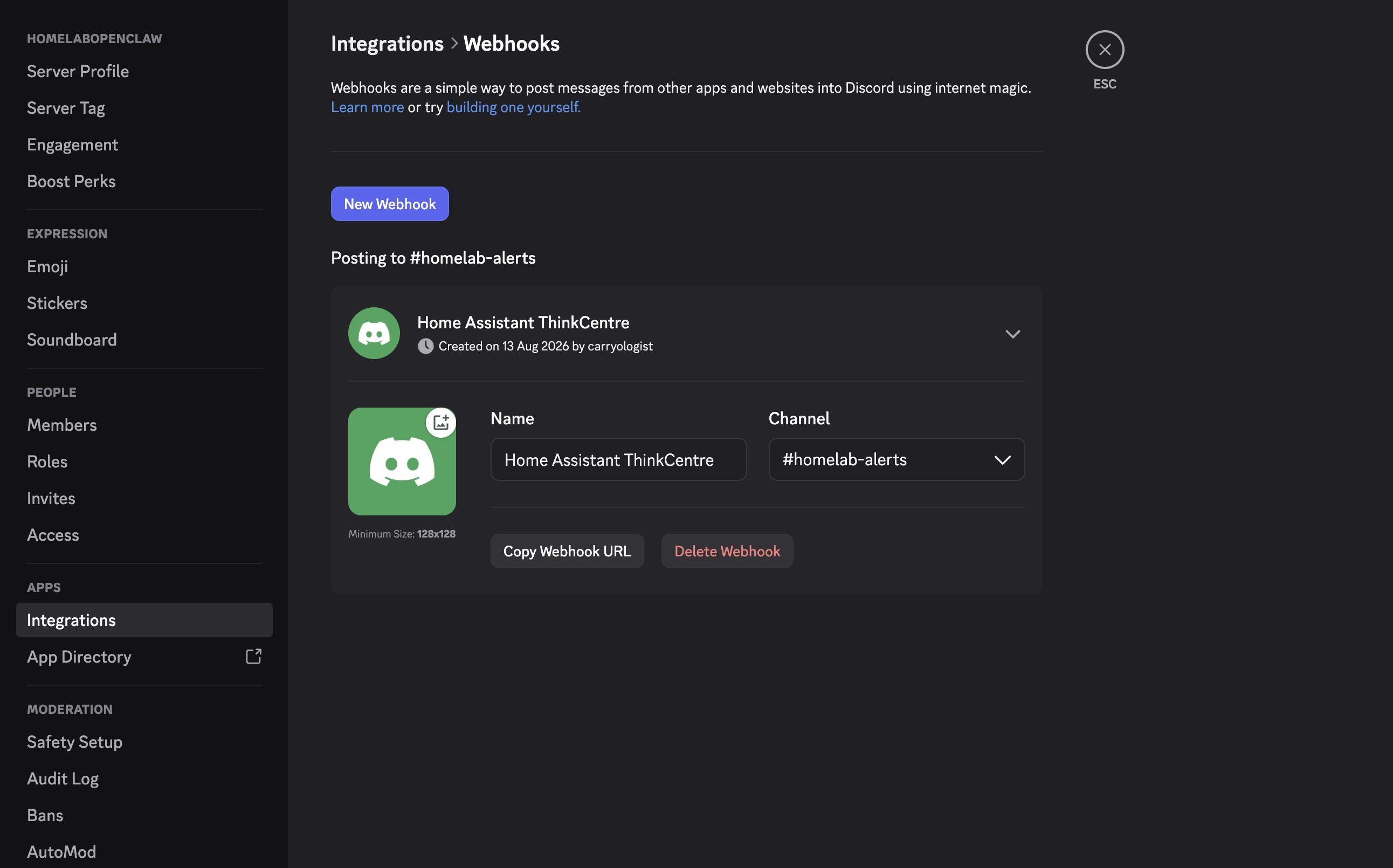Image resolution: width=1393 pixels, height=868 pixels.
Task: Go back to Integrations via the breadcrumb
Action: click(387, 44)
